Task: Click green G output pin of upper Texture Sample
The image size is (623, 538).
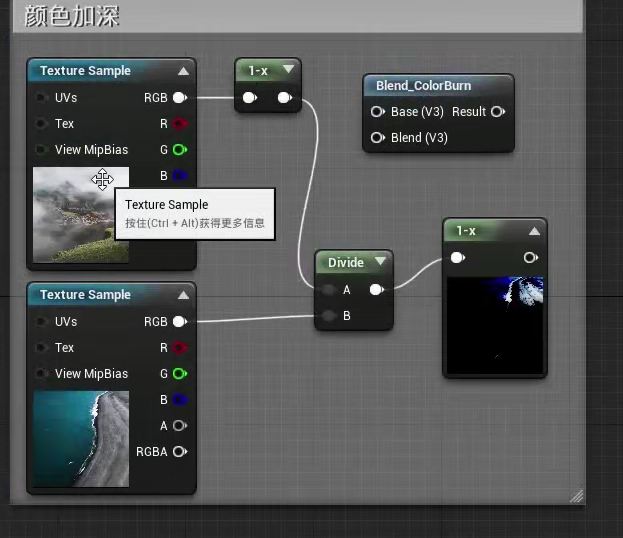Action: [x=180, y=150]
